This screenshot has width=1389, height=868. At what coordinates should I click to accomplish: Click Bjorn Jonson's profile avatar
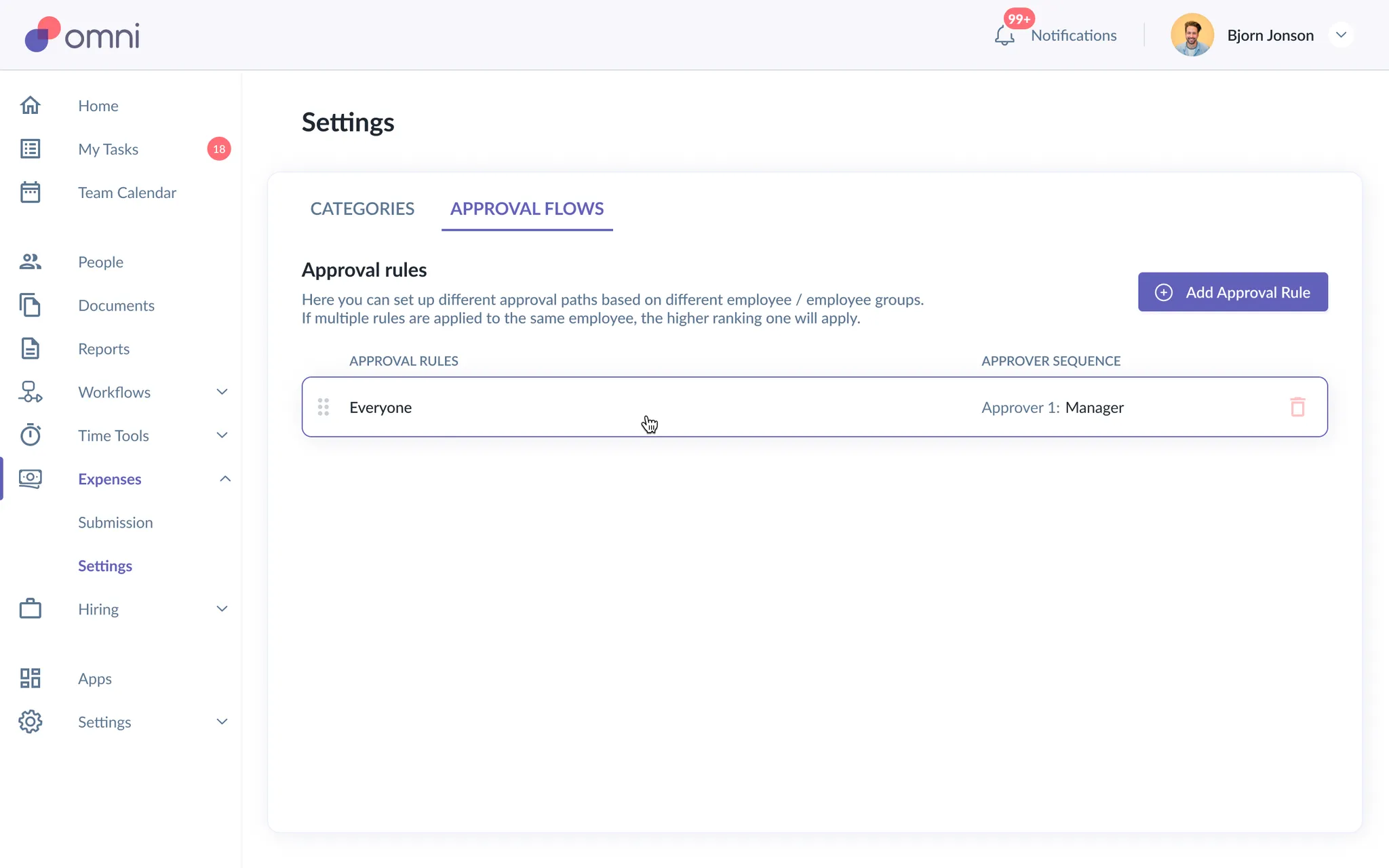(1192, 35)
